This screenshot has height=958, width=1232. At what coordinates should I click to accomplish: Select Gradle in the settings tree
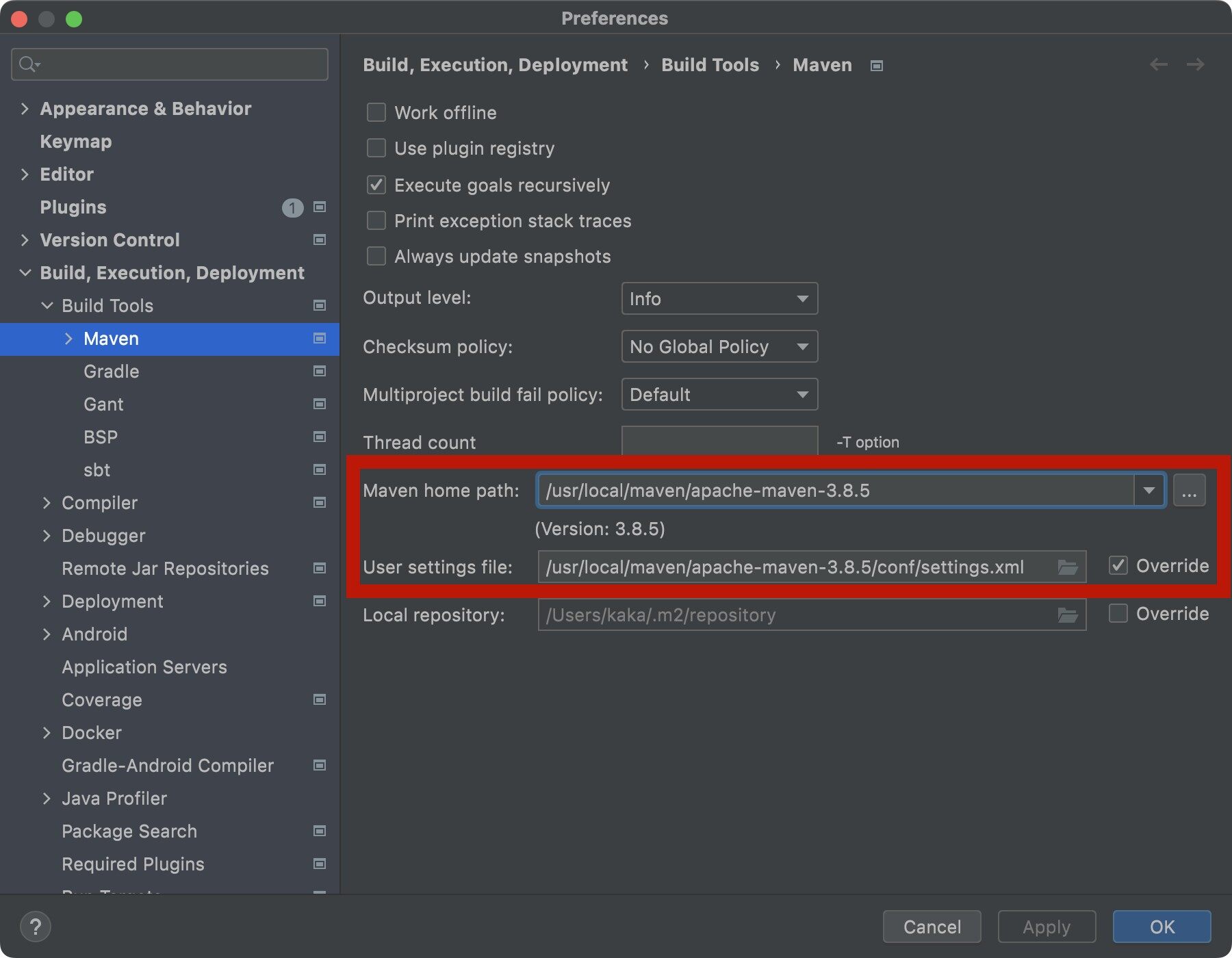[112, 372]
